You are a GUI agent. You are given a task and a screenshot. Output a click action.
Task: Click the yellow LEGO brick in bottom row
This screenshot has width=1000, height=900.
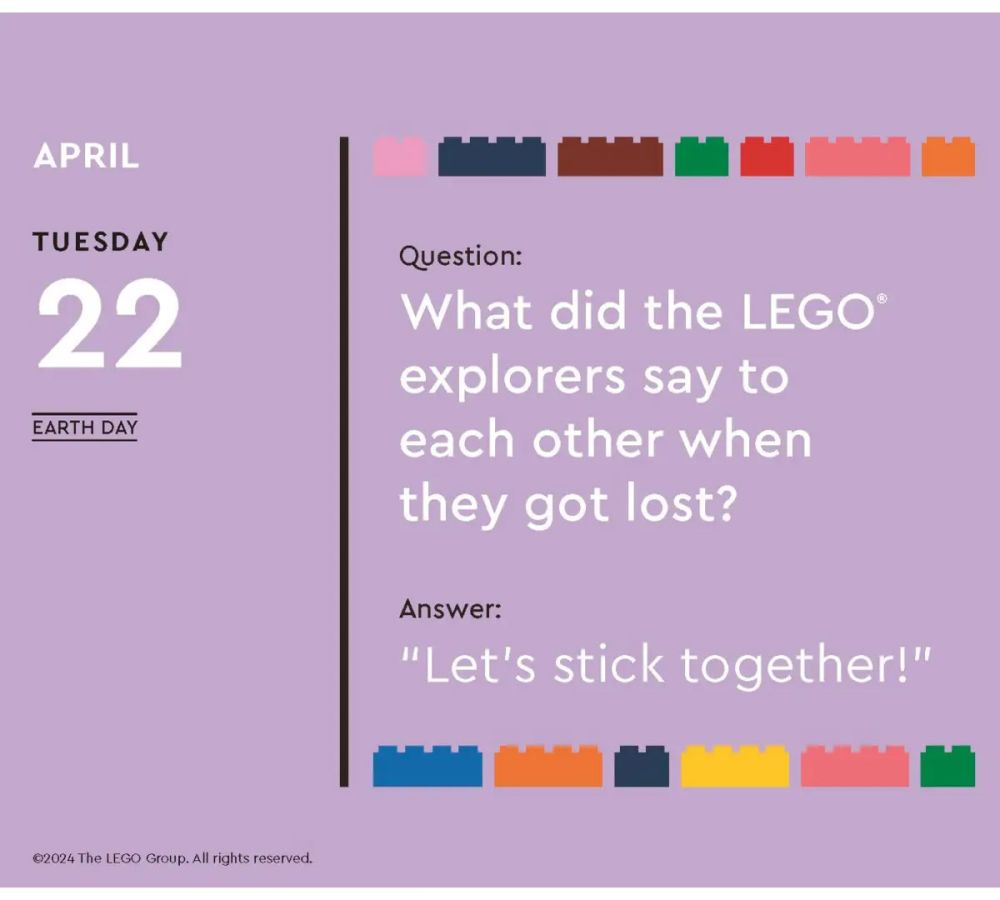coord(735,765)
